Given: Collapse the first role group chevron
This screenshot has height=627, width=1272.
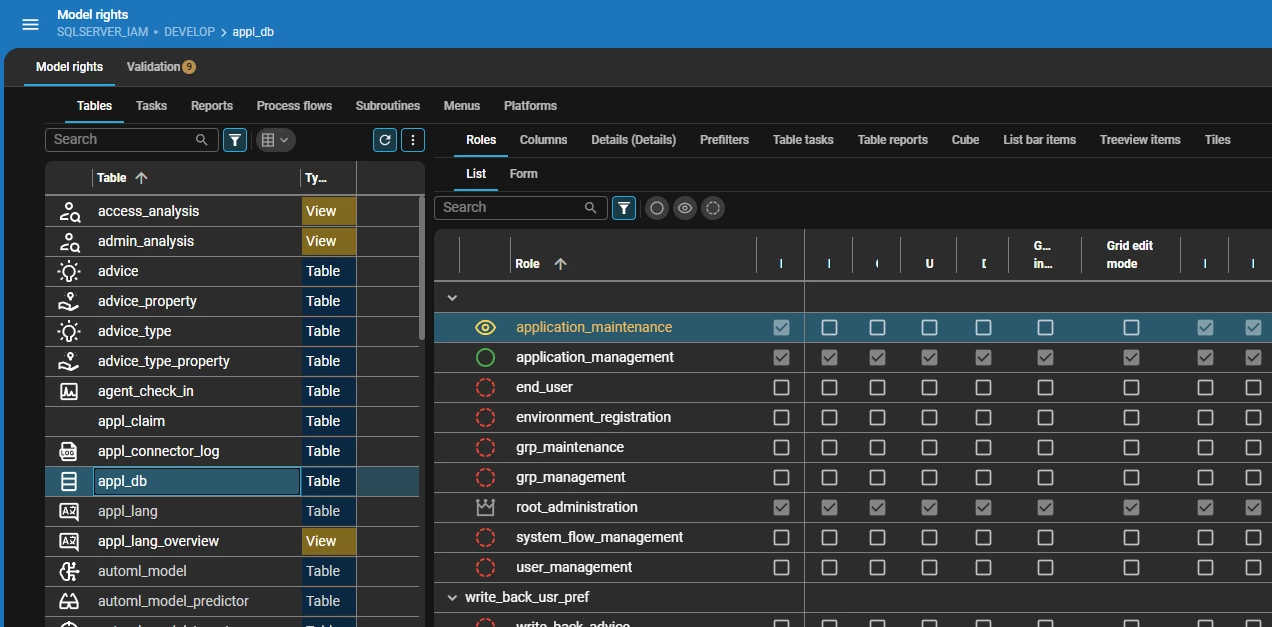Looking at the screenshot, I should click(452, 297).
